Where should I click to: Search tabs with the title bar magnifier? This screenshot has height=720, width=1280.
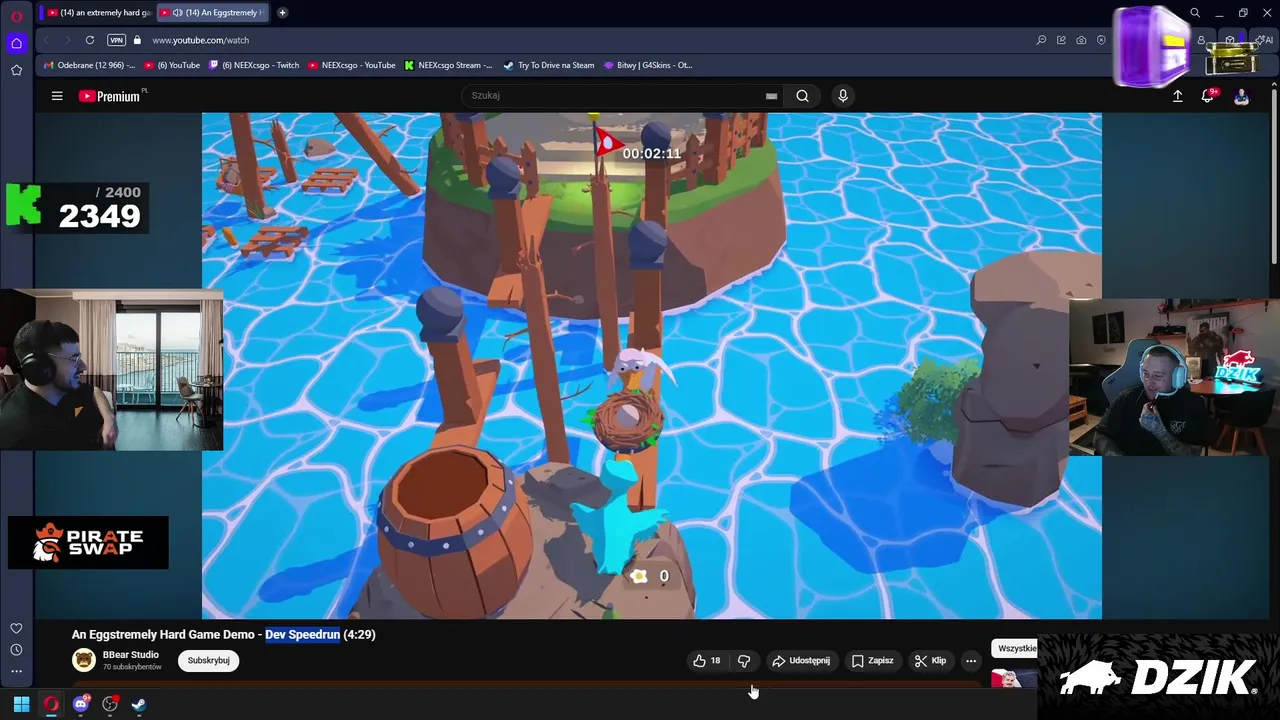(x=1194, y=12)
